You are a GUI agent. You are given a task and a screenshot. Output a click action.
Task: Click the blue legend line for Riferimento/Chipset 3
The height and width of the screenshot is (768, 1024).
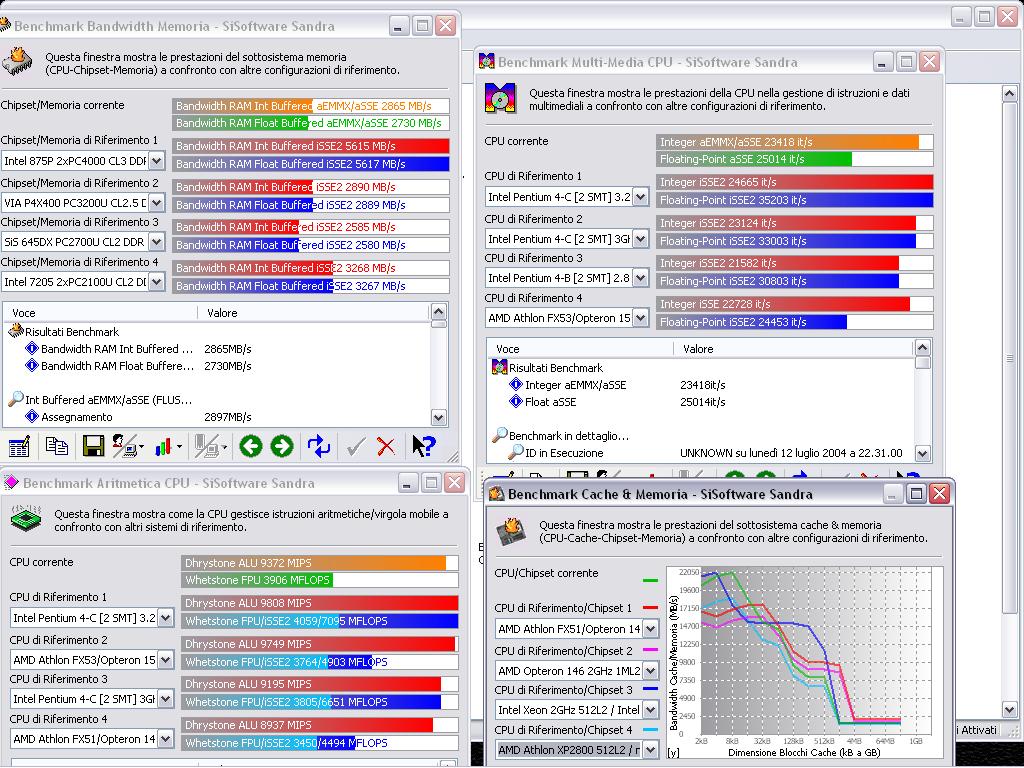point(650,689)
